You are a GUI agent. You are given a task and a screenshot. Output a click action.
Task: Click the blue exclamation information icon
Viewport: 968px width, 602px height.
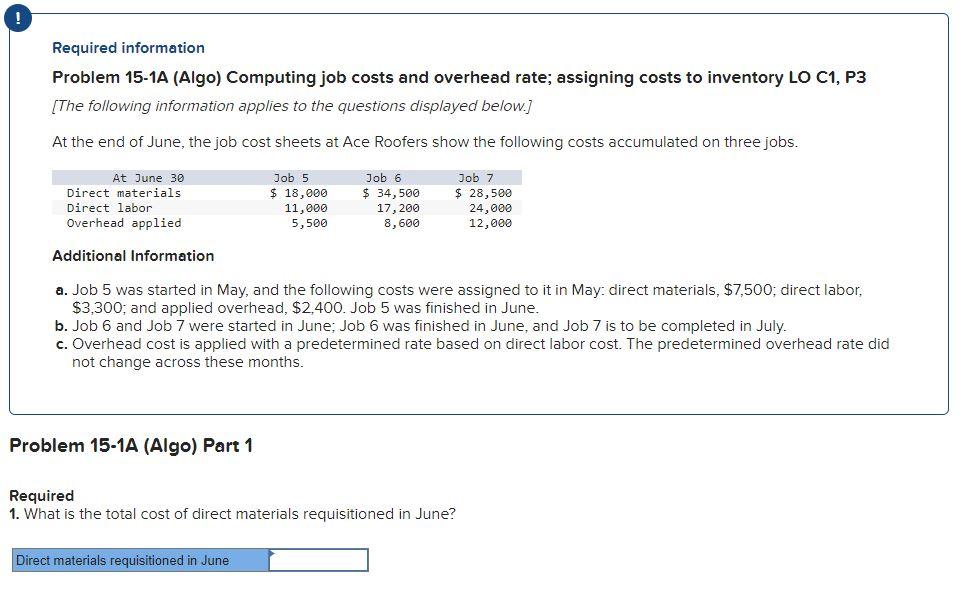click(19, 17)
